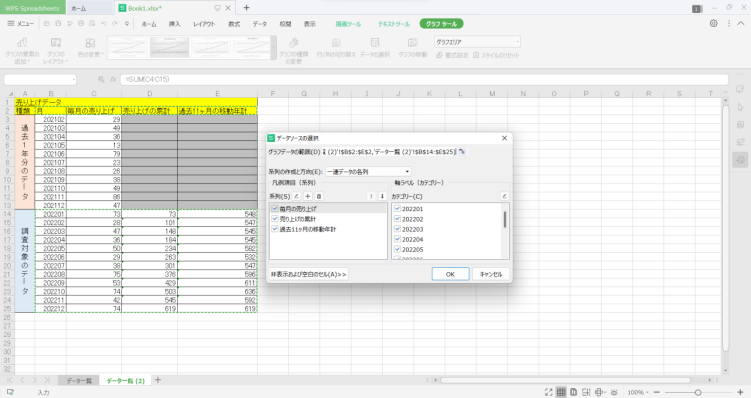Click zoom in plus in status bar
Image resolution: width=751 pixels, height=398 pixels.
tap(740, 392)
